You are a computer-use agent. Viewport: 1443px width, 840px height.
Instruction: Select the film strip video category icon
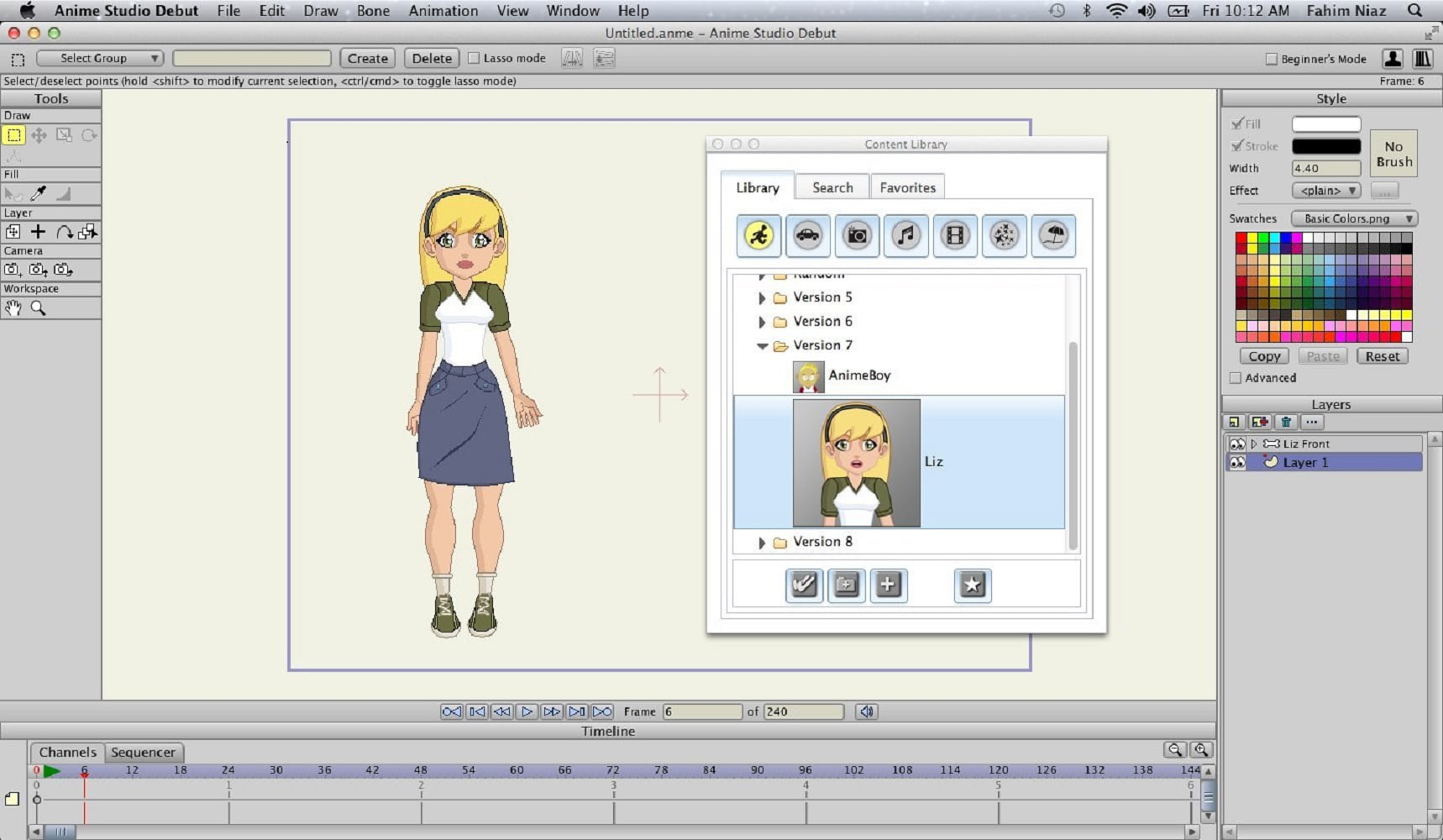955,236
